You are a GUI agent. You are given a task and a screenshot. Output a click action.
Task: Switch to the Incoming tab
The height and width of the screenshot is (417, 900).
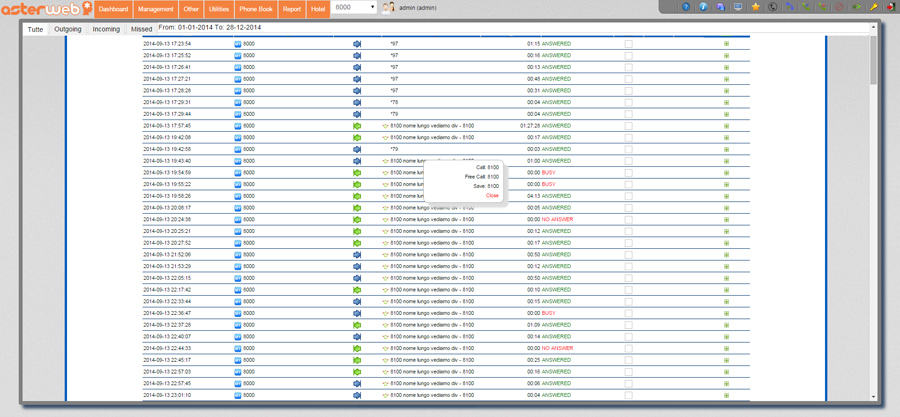[106, 29]
